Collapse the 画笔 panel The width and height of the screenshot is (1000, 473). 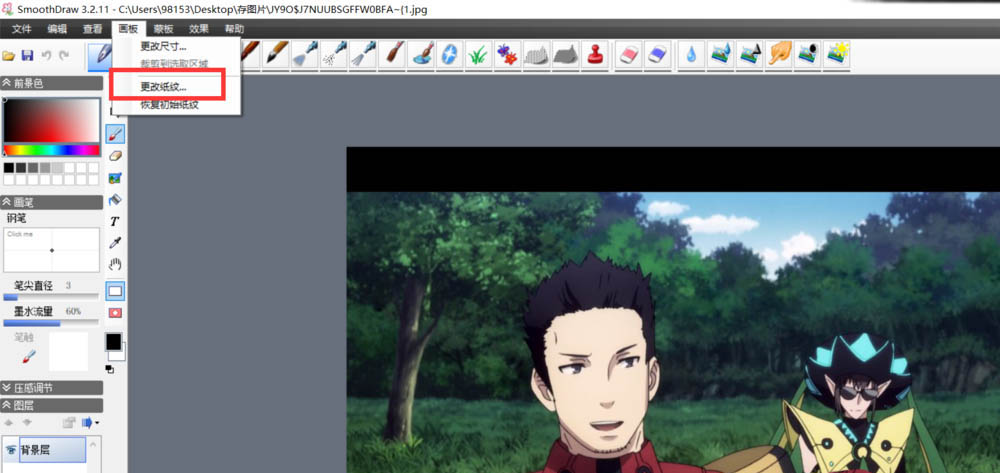pos(7,202)
